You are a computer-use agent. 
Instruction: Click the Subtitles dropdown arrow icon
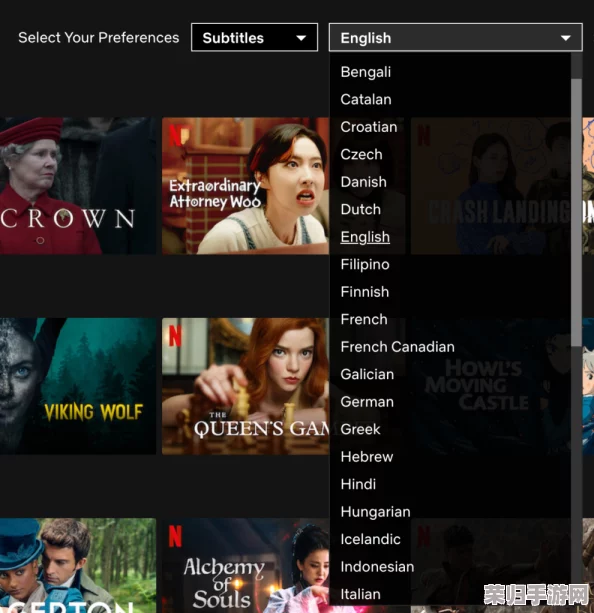301,38
